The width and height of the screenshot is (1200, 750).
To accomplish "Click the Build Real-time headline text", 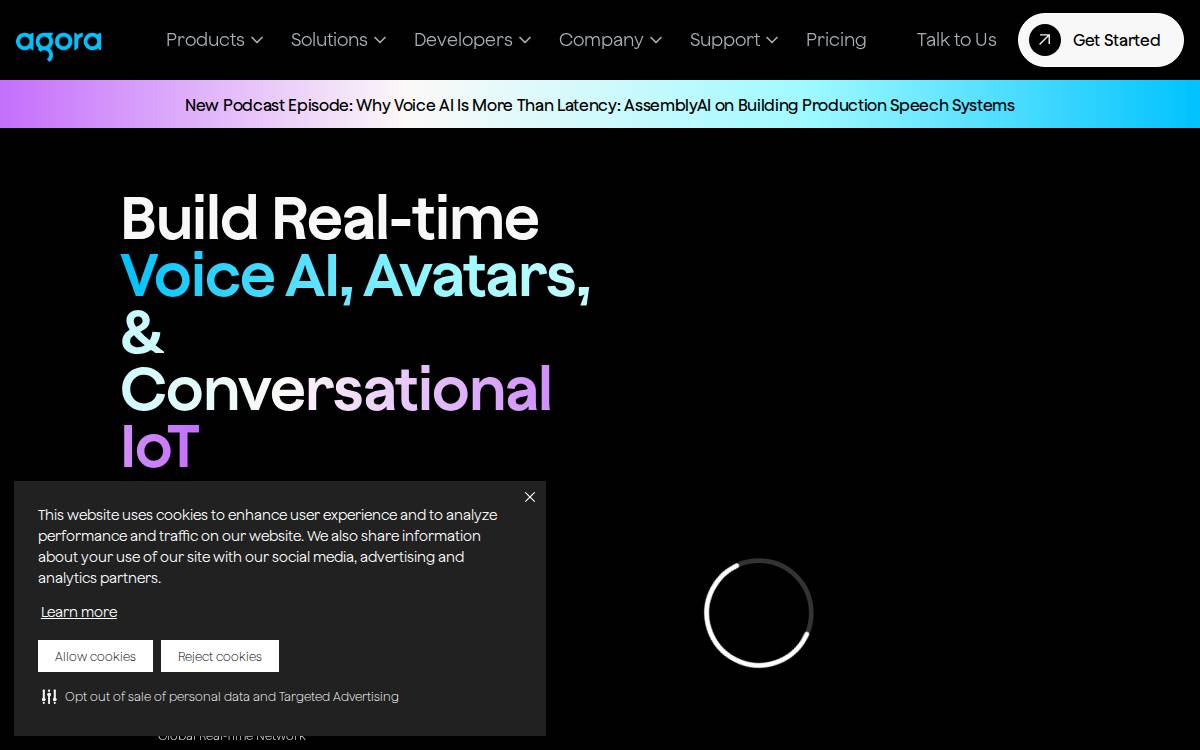I will (x=330, y=218).
